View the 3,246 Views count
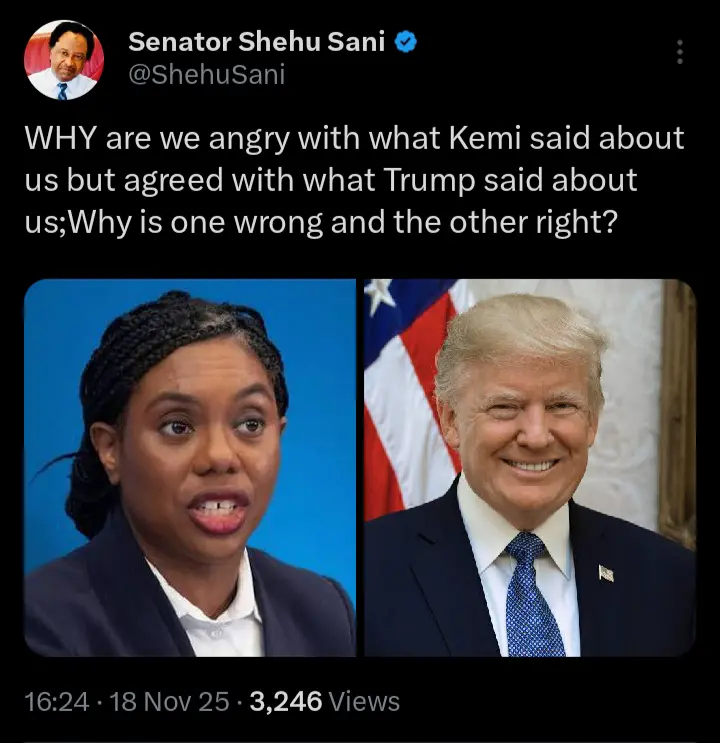Viewport: 720px width, 743px height. (x=325, y=702)
